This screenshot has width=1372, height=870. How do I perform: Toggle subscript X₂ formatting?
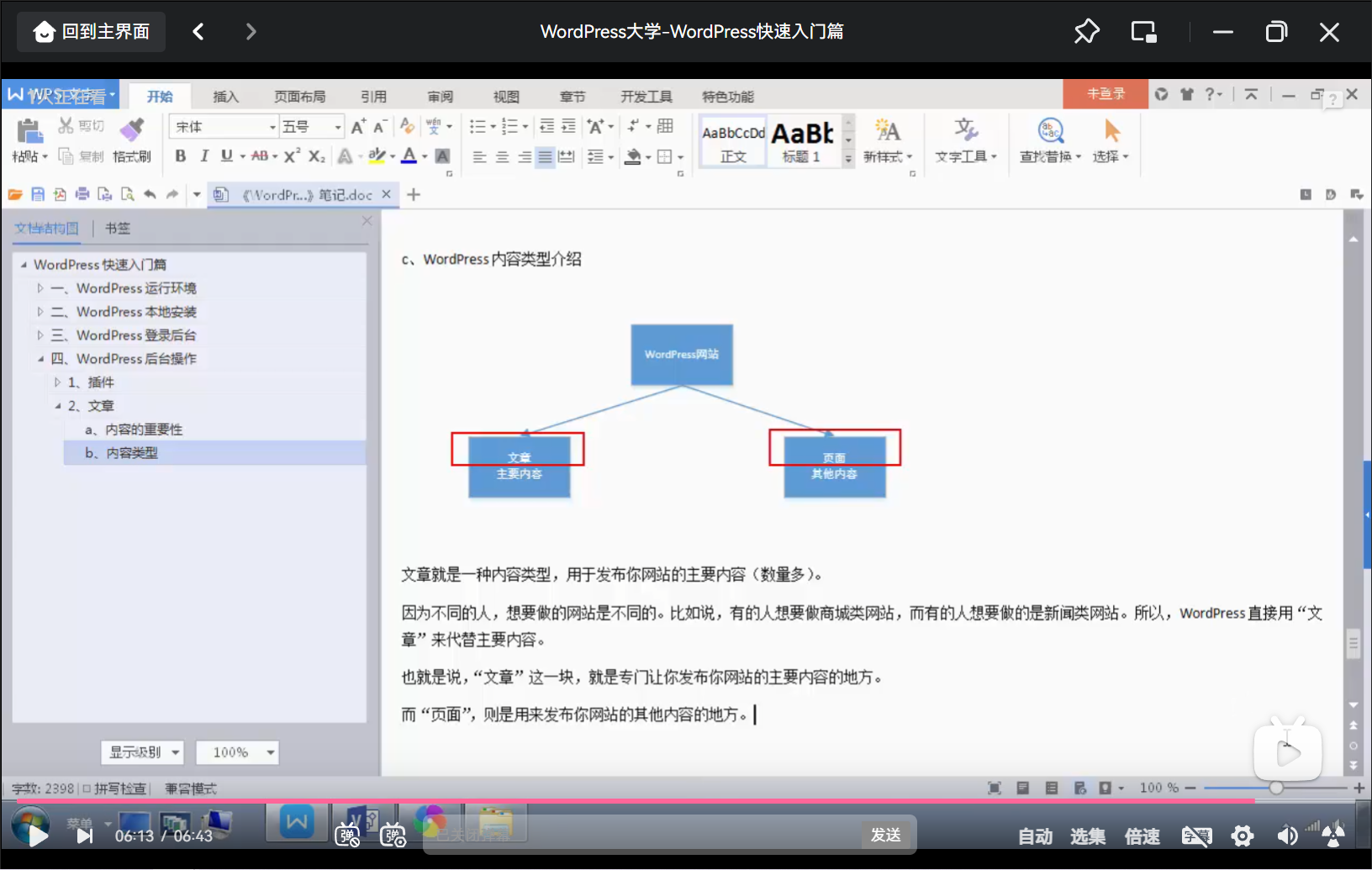pos(316,156)
